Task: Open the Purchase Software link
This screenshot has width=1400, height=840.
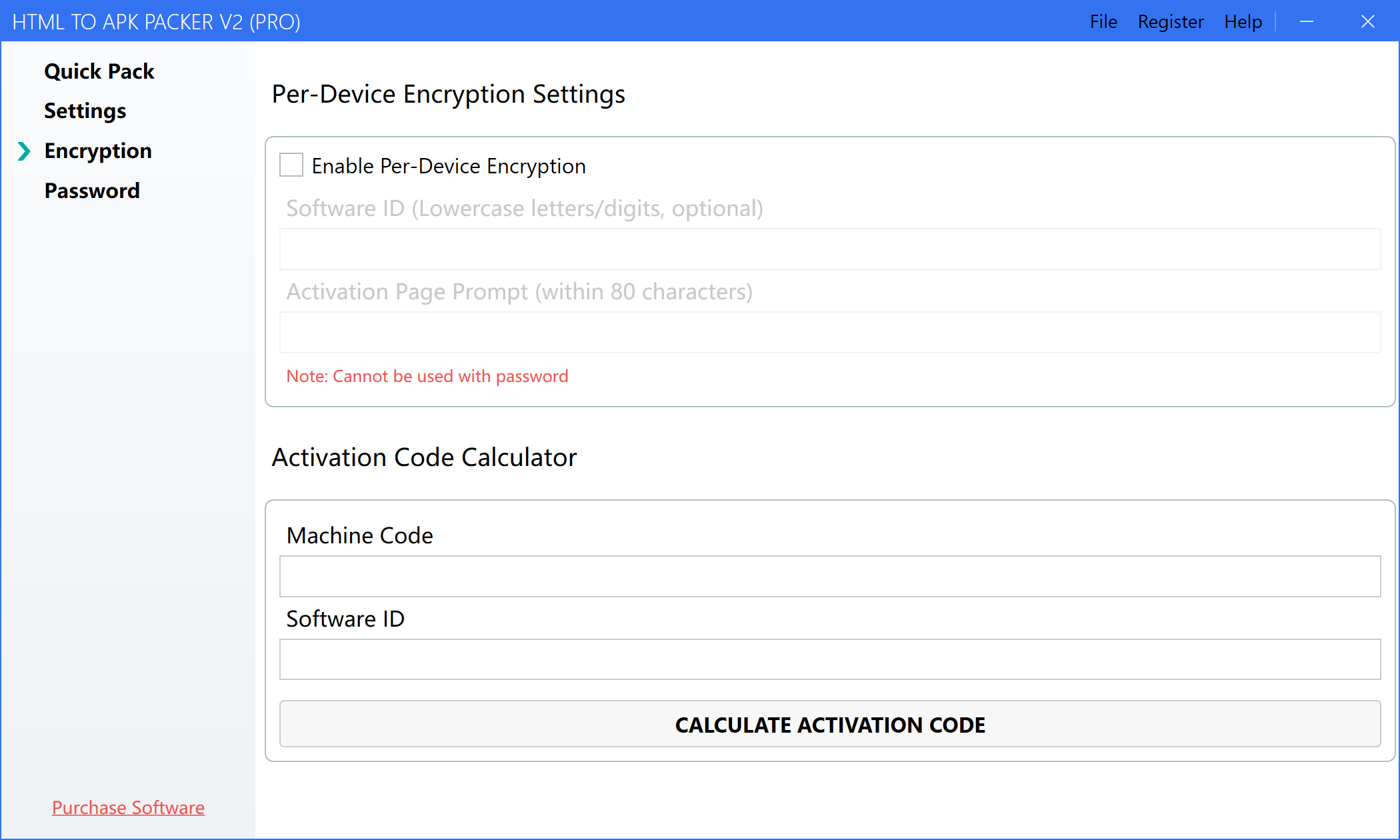Action: [x=128, y=807]
